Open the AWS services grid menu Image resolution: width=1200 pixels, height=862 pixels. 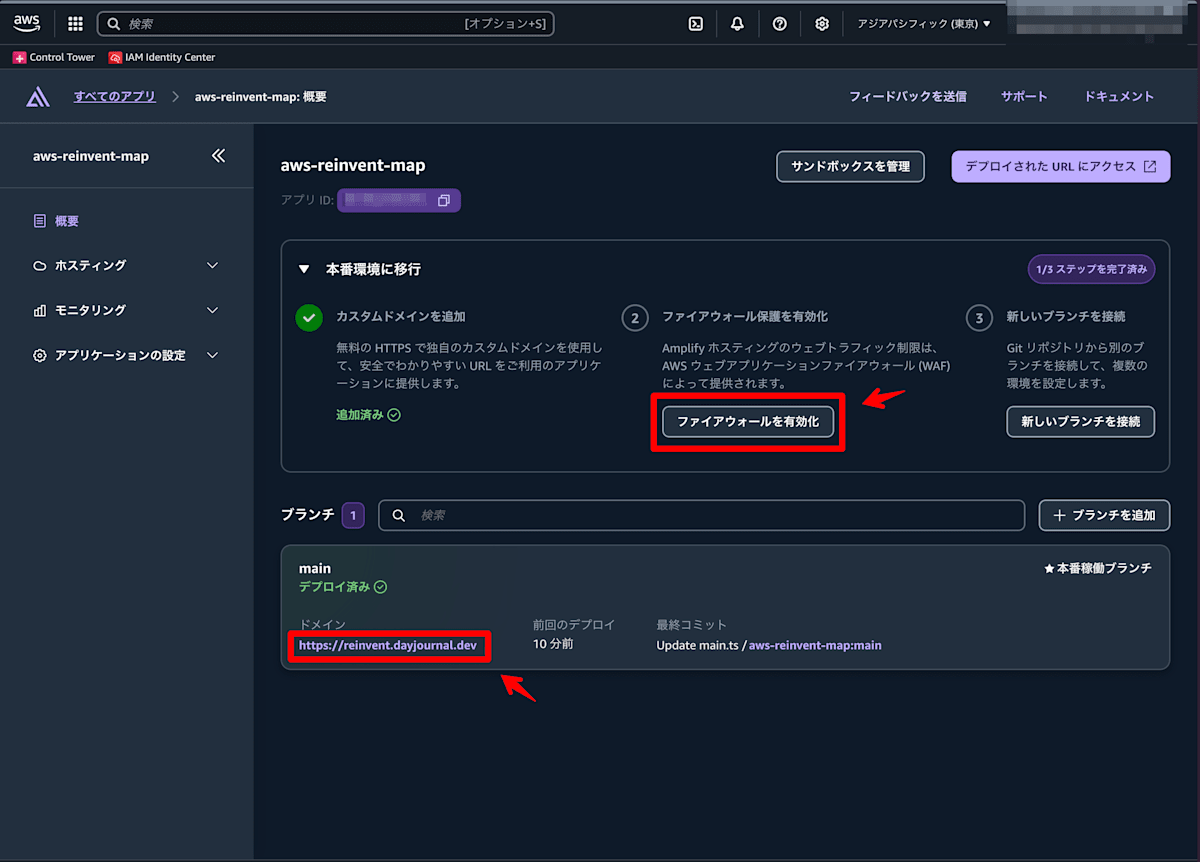pyautogui.click(x=75, y=24)
